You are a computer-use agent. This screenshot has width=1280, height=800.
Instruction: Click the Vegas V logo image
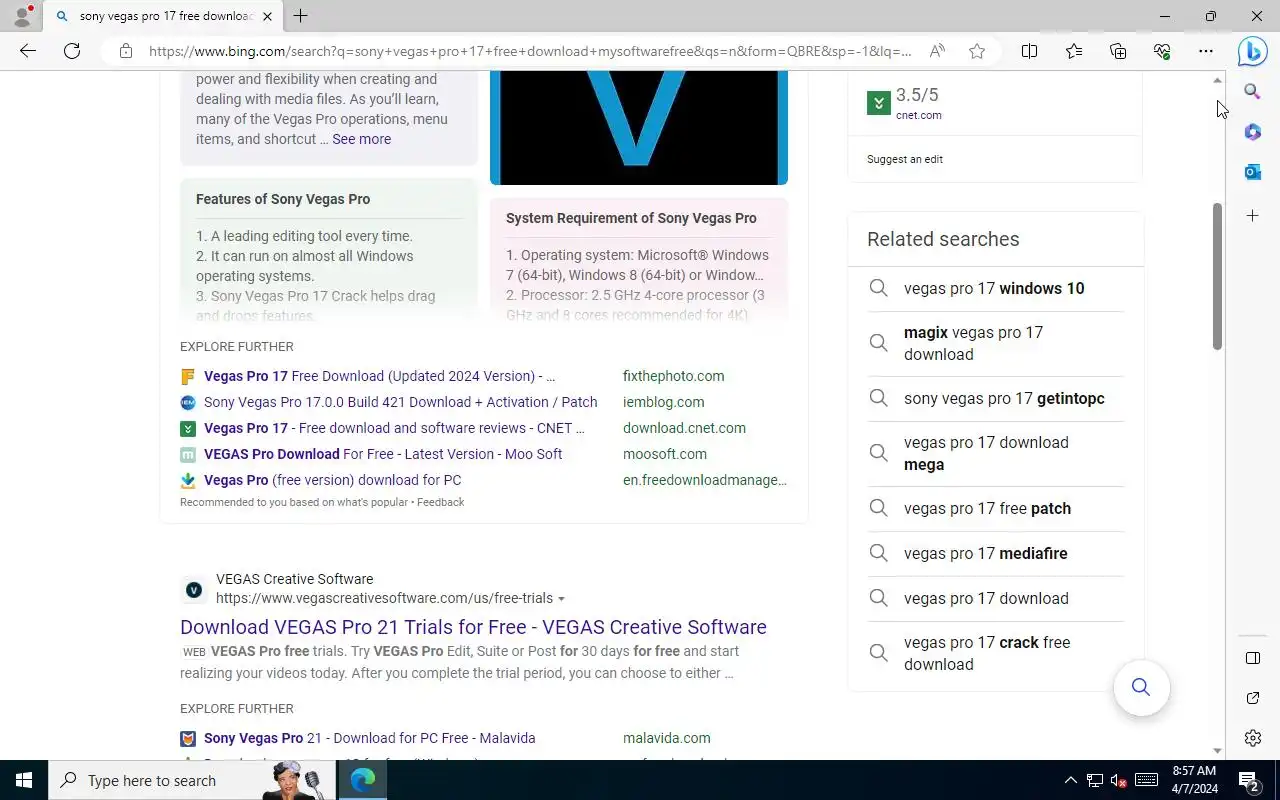[x=638, y=127]
